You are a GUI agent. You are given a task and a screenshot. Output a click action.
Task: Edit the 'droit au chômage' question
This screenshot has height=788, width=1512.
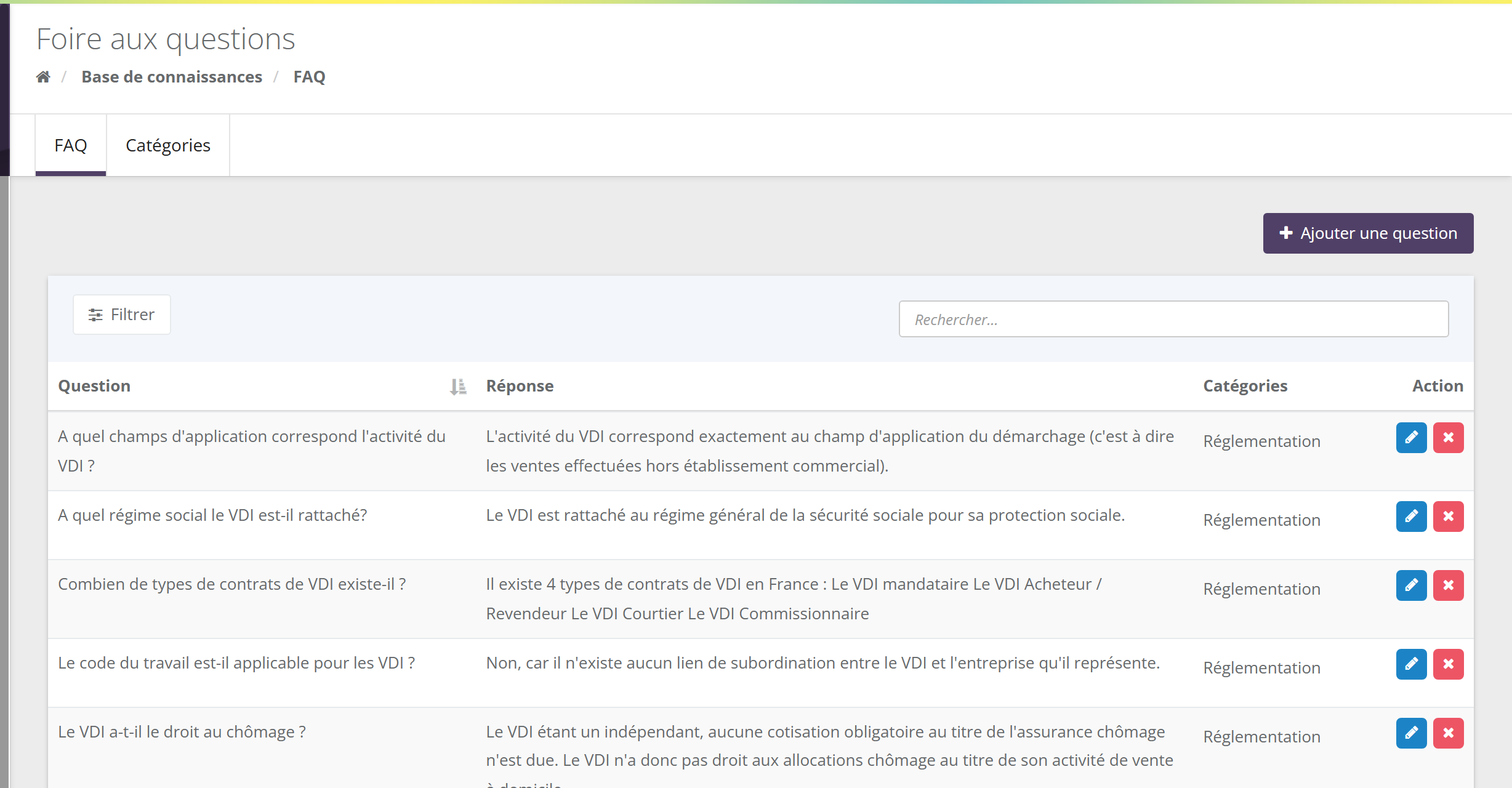pyautogui.click(x=1411, y=733)
